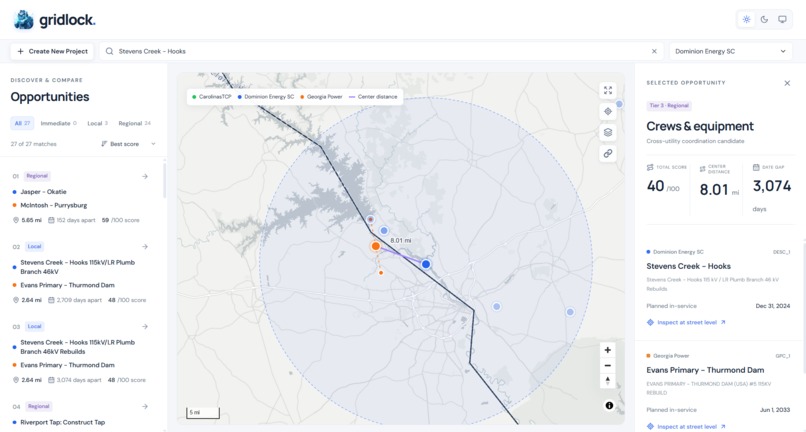Click the Jun 1, 2033 date
Screen dimensions: 806x432
point(775,410)
